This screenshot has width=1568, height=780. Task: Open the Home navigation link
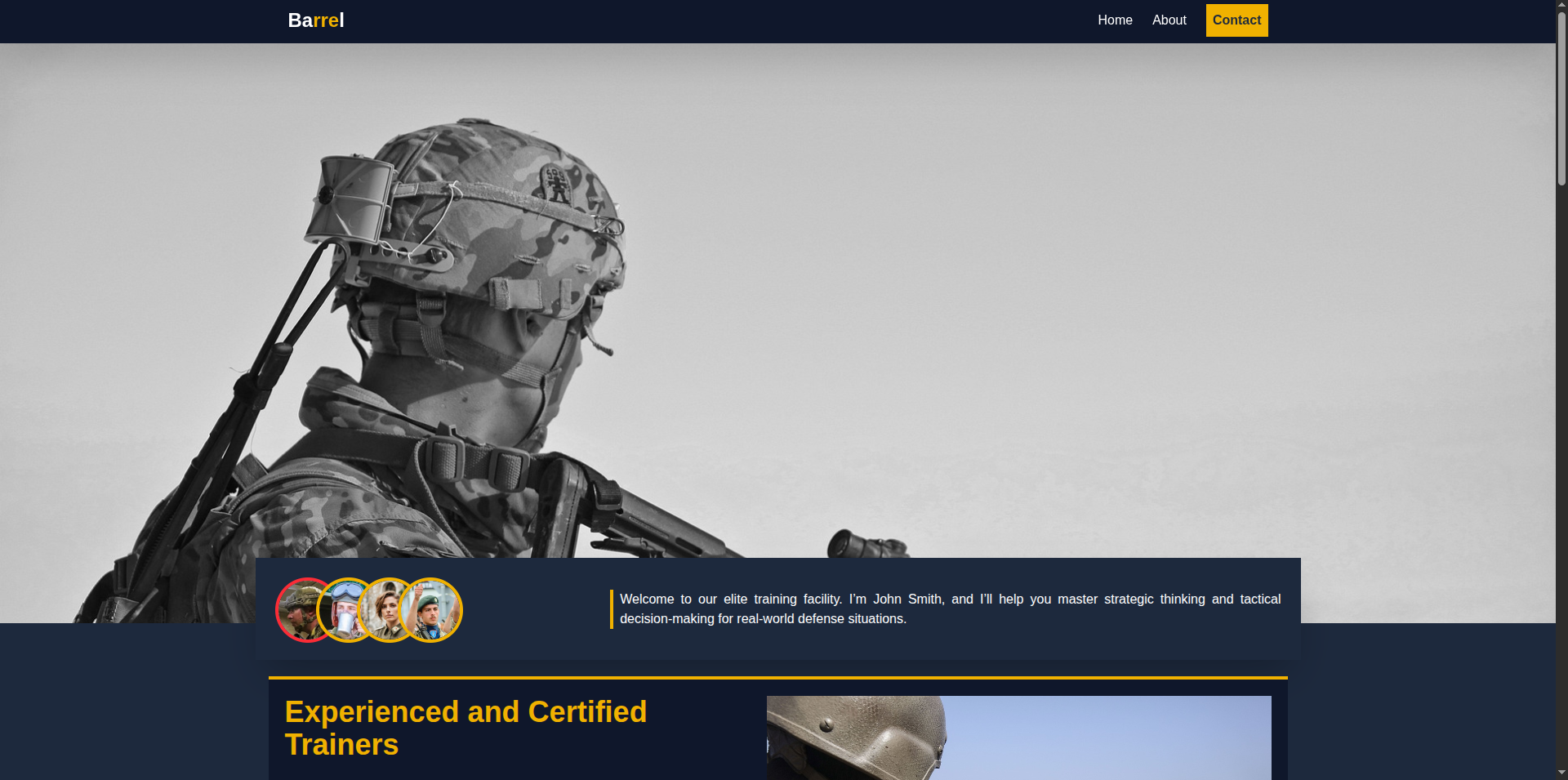click(x=1115, y=20)
